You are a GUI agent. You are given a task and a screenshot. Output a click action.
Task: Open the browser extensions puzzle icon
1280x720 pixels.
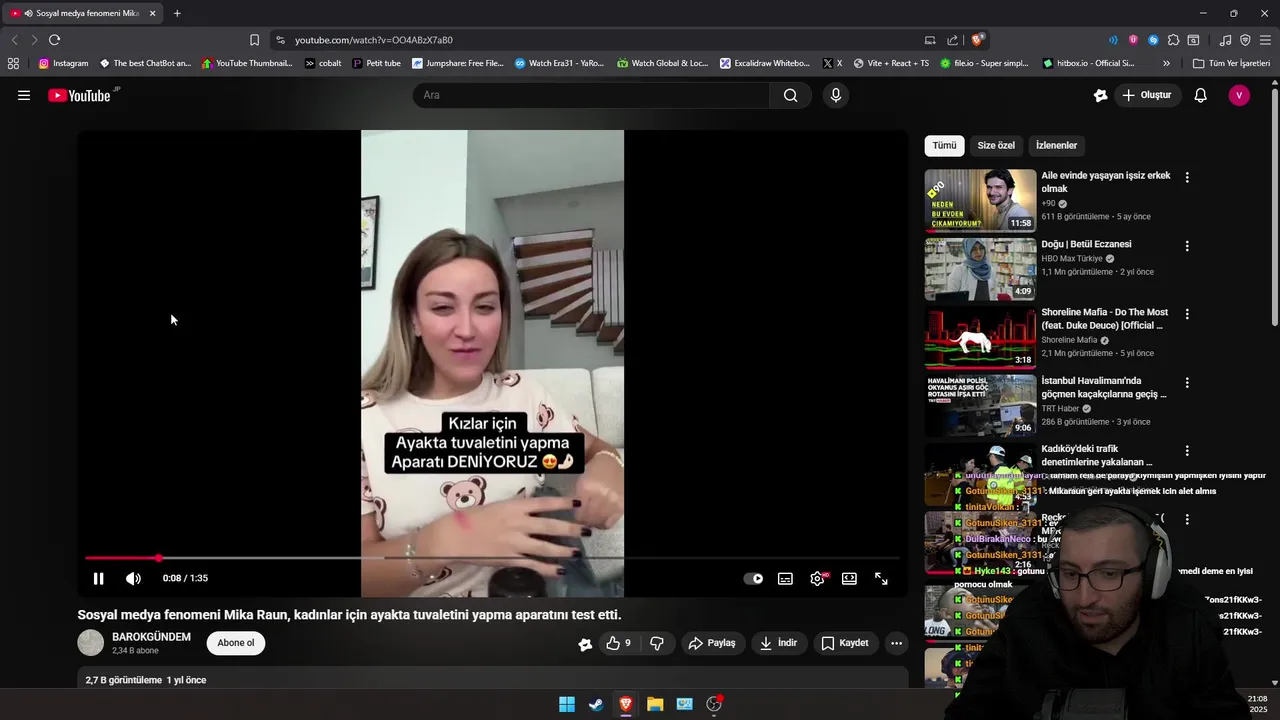pyautogui.click(x=1173, y=40)
